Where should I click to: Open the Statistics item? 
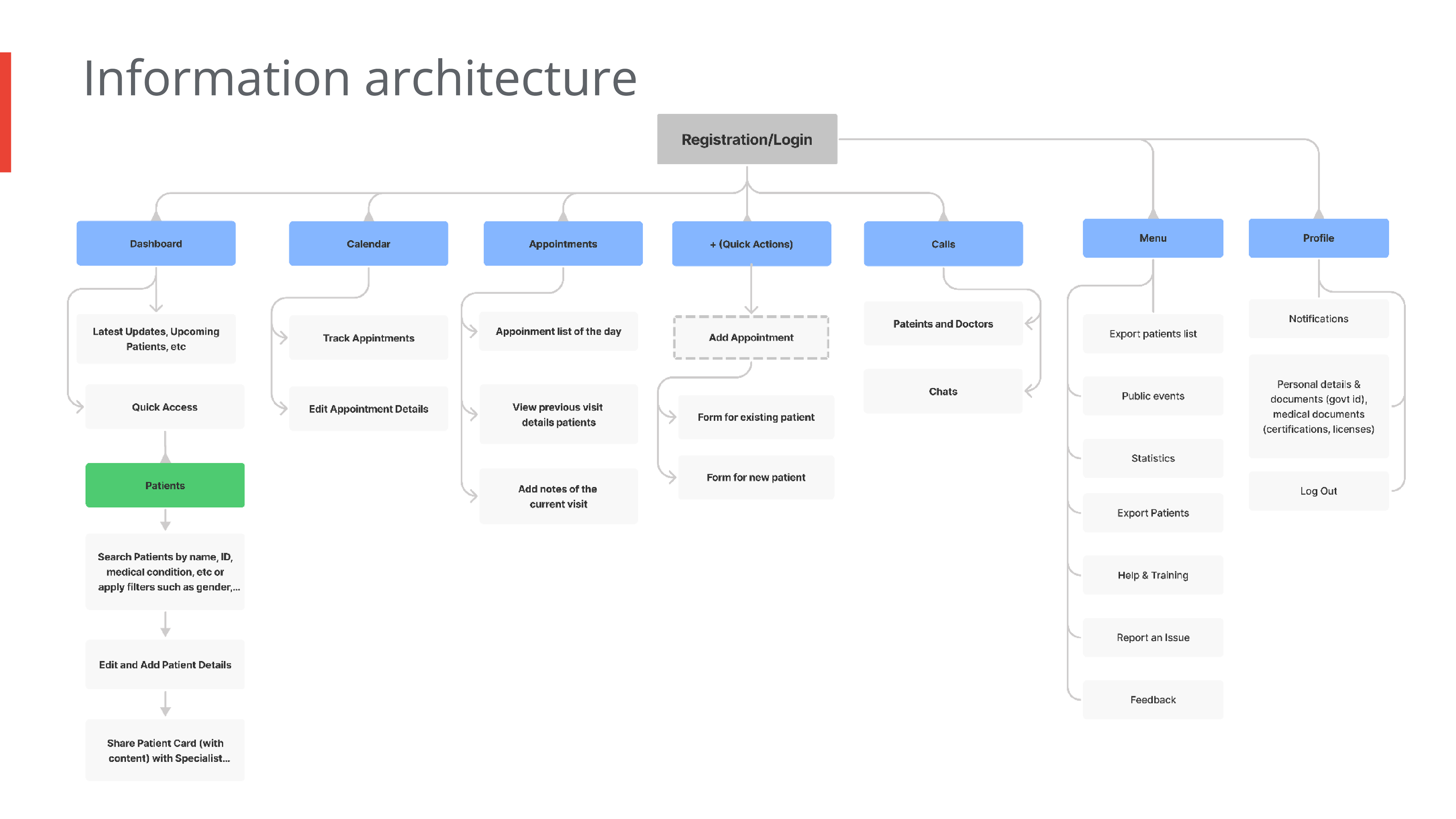[x=1153, y=458]
